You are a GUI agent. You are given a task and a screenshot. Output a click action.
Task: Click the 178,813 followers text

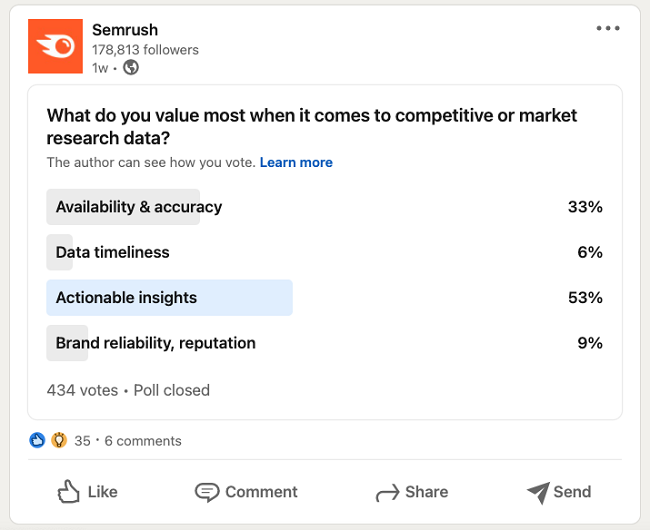pos(145,49)
